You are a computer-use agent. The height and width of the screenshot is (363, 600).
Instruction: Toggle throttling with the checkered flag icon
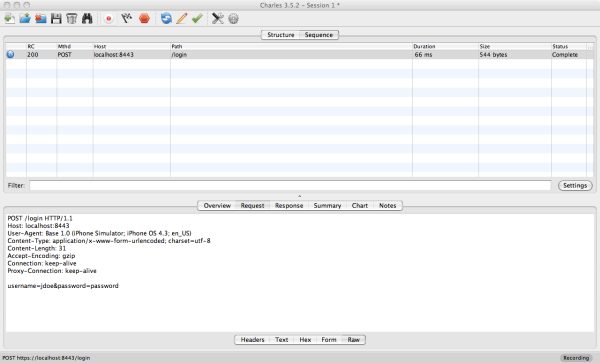point(126,18)
